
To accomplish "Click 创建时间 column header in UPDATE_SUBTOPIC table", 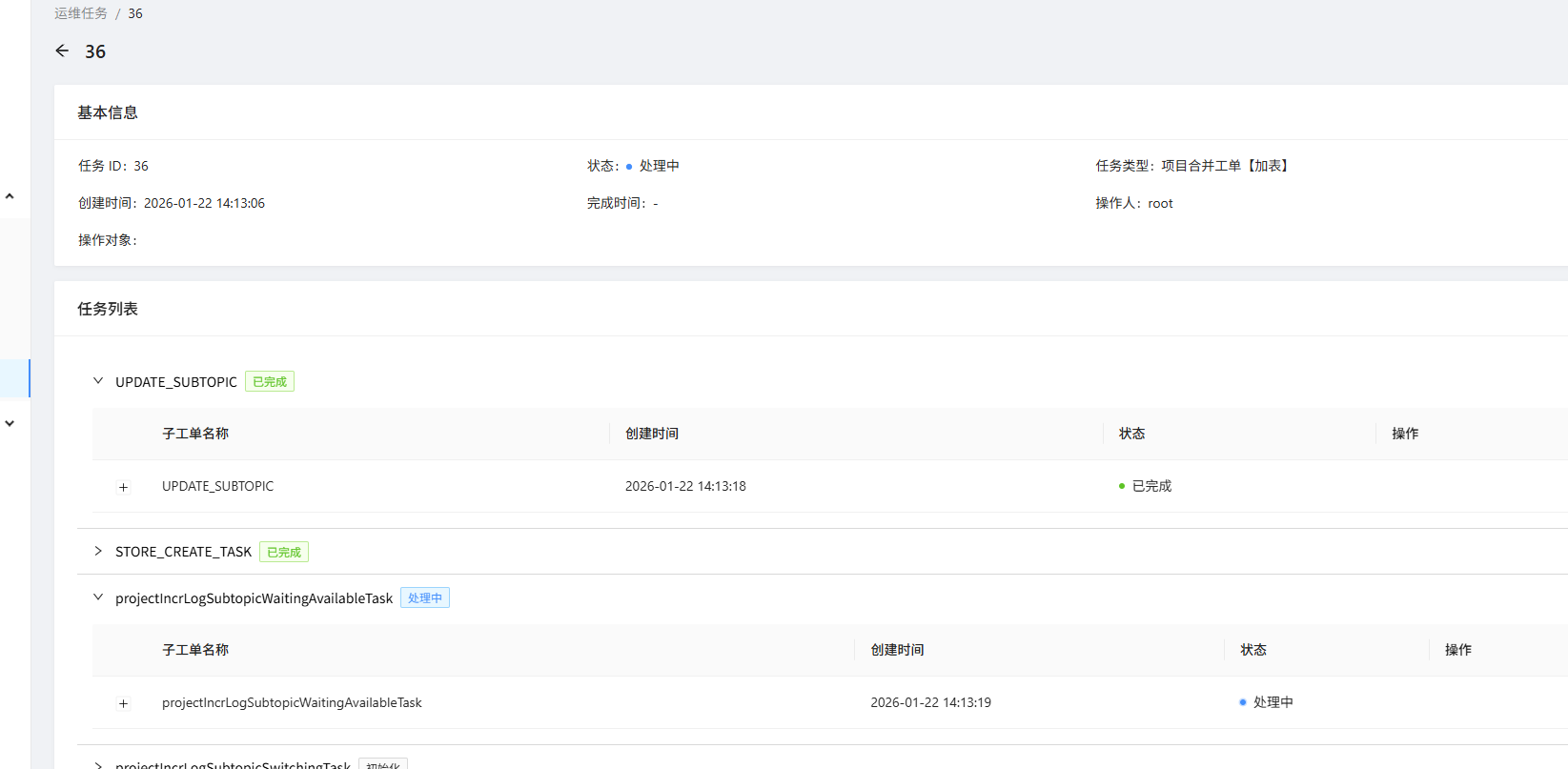I will (652, 434).
